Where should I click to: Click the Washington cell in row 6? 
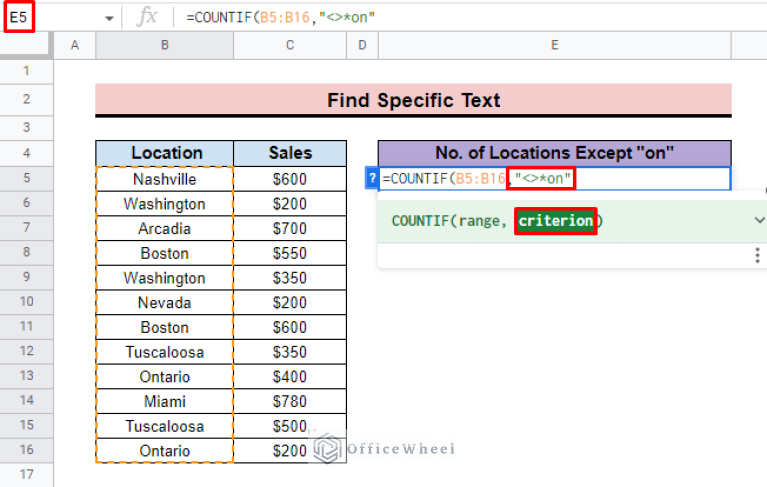[165, 203]
